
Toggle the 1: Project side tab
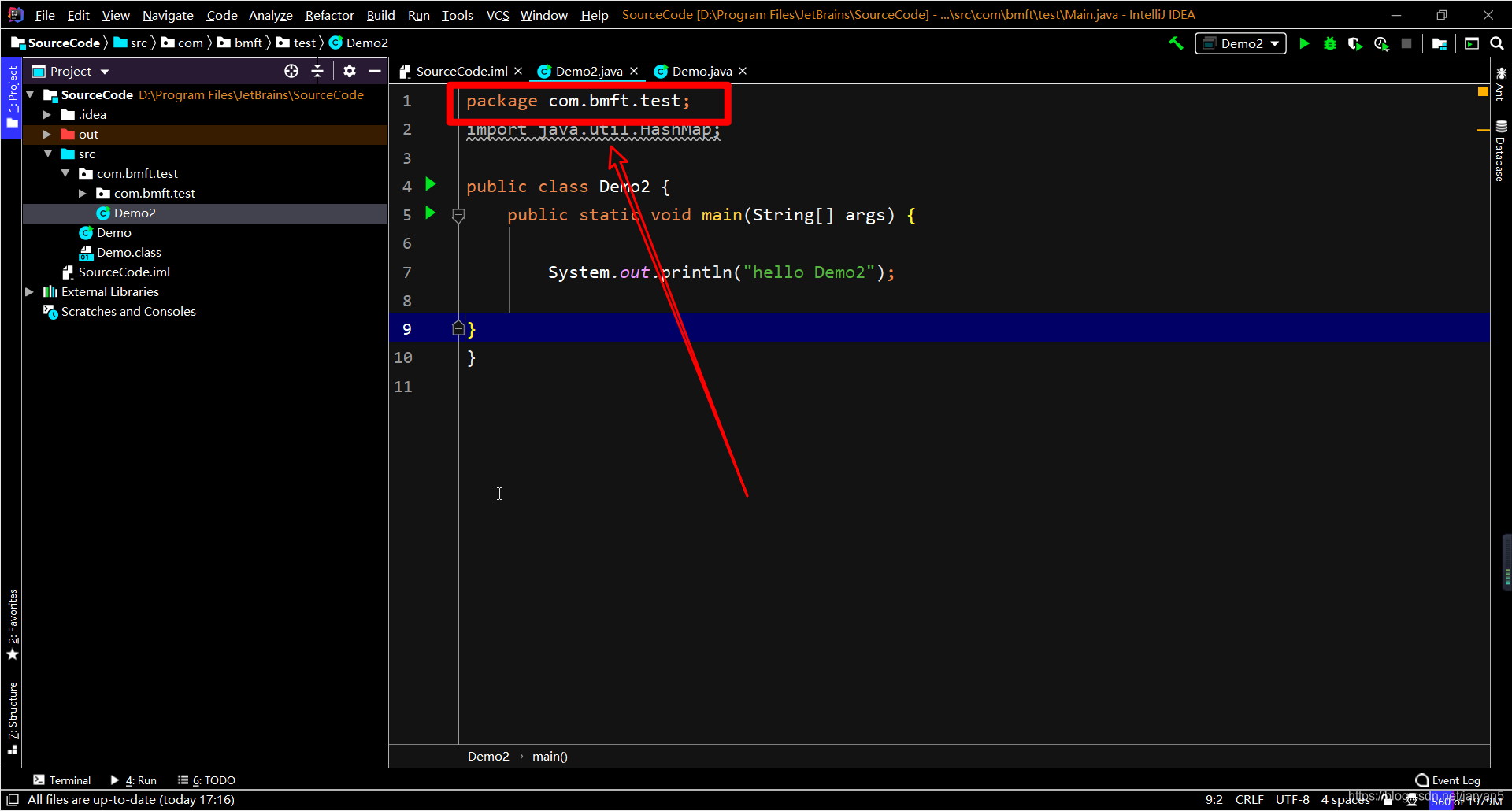(x=12, y=98)
